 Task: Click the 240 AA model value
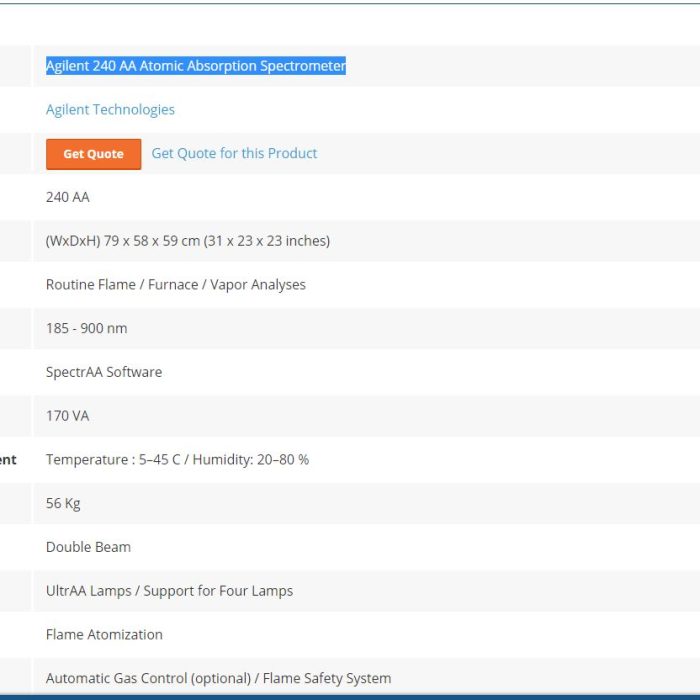point(68,197)
